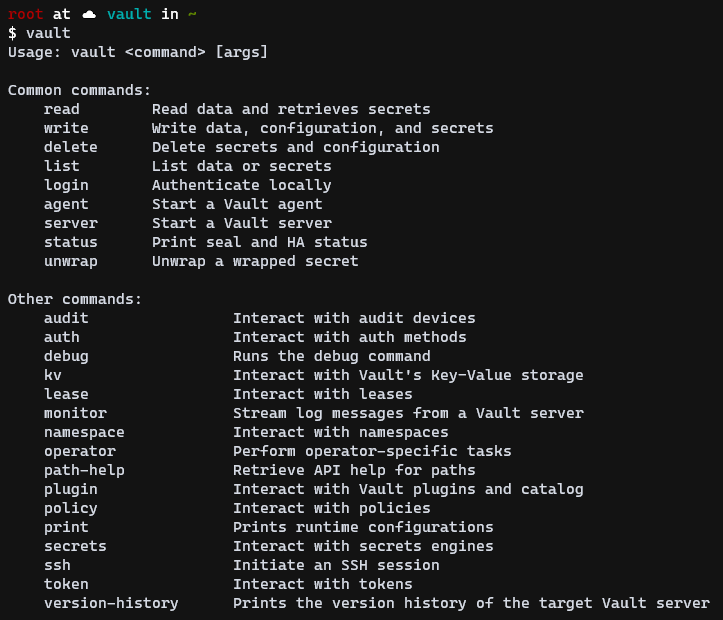Click the tilde directory in the prompt
723x620 pixels.
coord(192,14)
